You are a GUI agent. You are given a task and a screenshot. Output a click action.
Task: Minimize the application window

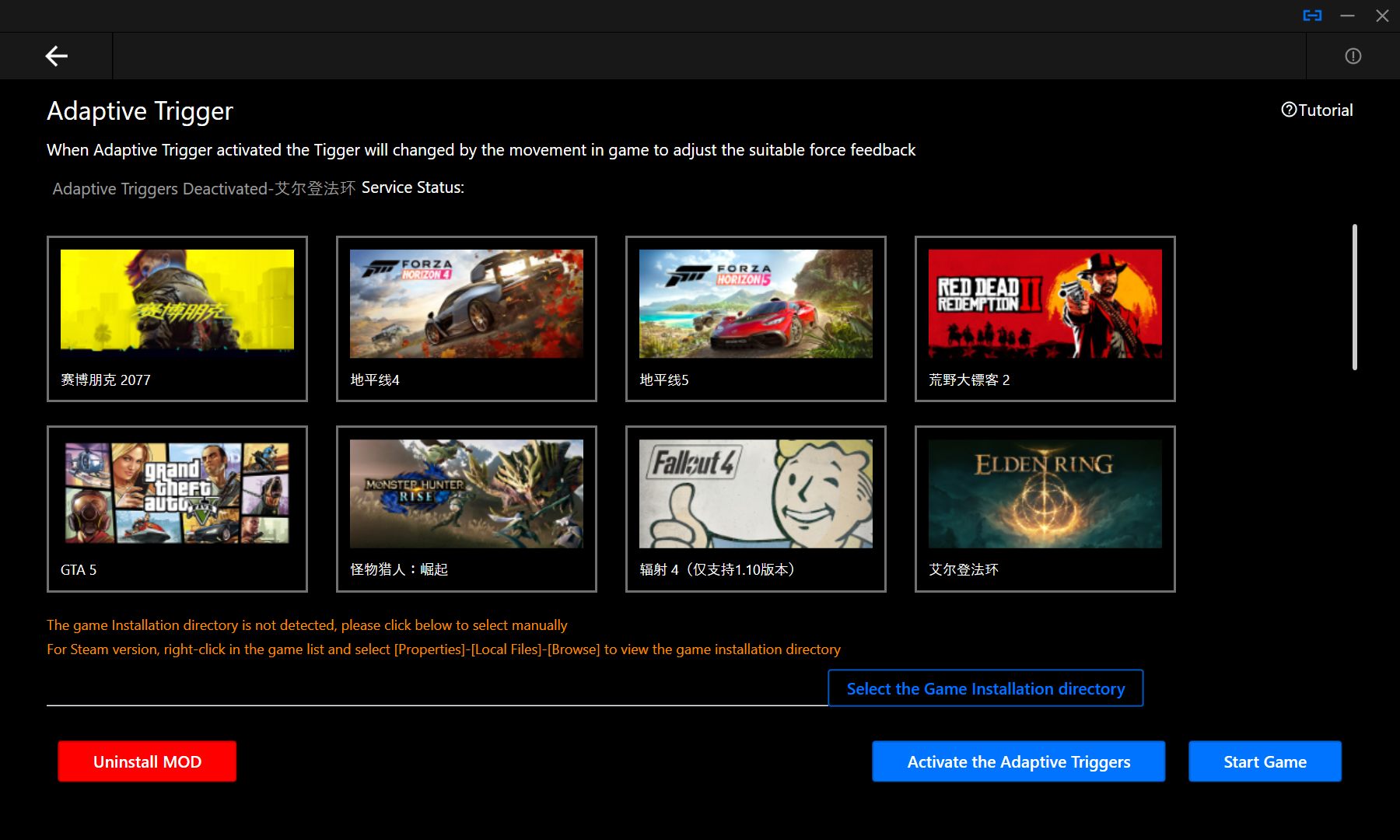[1348, 16]
